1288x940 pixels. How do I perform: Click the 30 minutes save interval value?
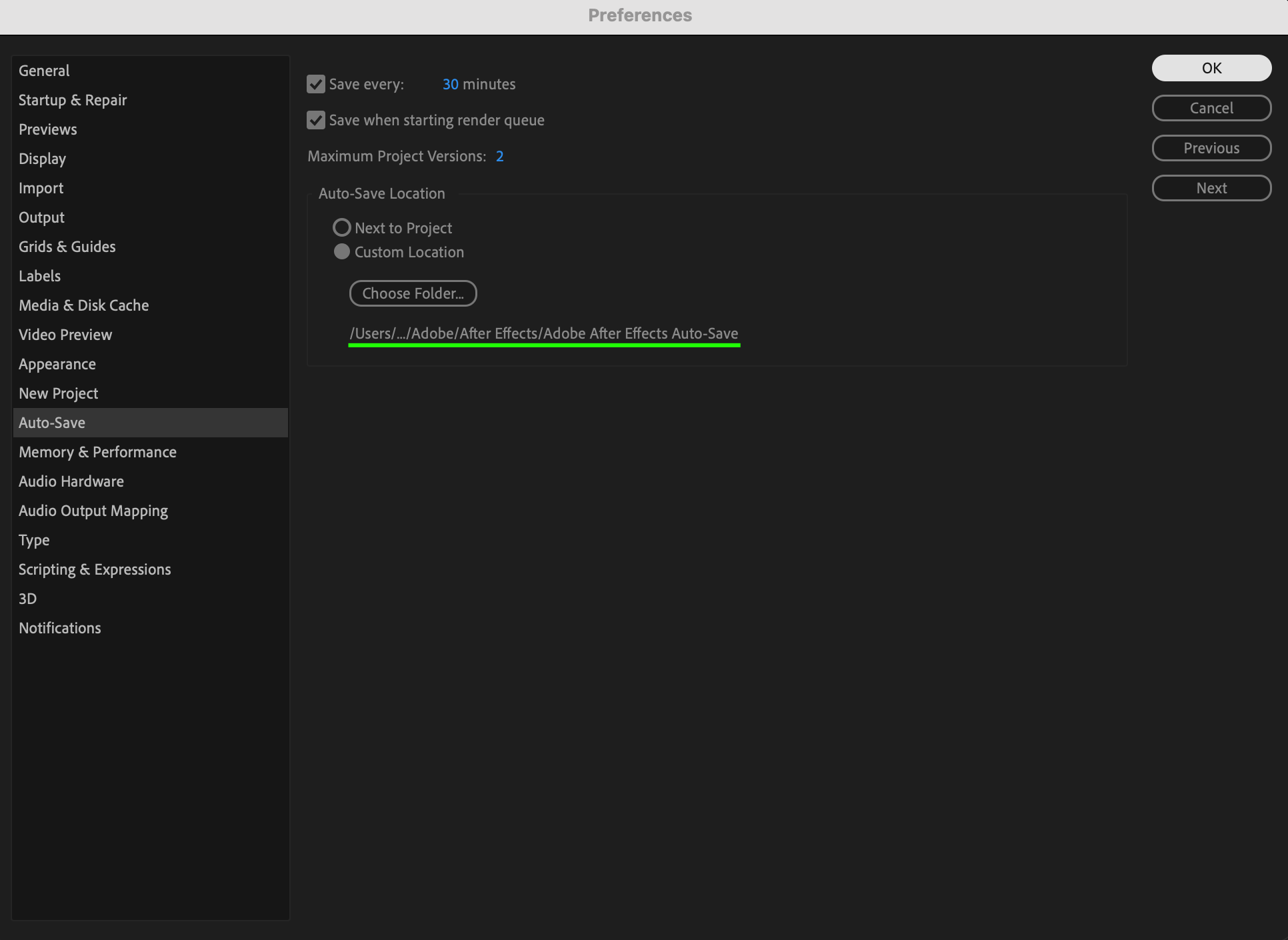point(451,84)
